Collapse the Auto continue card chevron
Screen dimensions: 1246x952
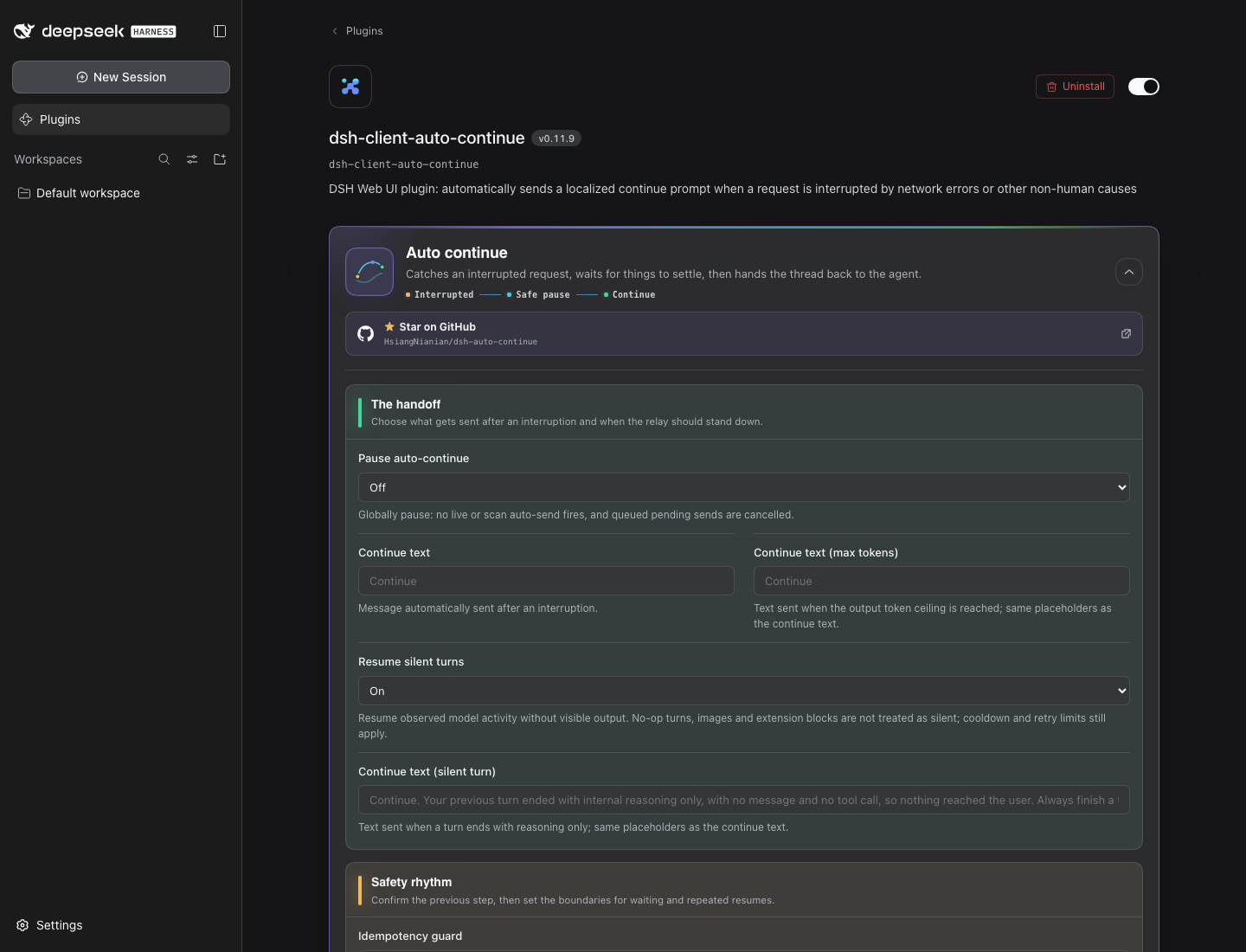pos(1129,272)
